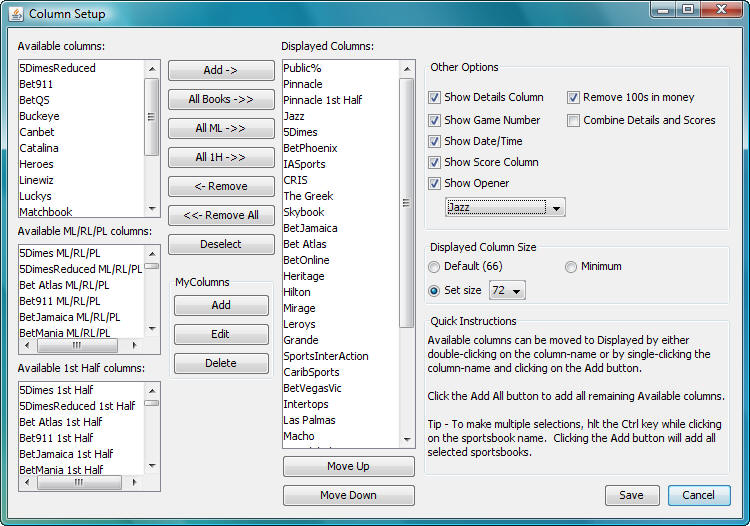The width and height of the screenshot is (750, 526).
Task: Click the Move Down button
Action: pos(348,495)
